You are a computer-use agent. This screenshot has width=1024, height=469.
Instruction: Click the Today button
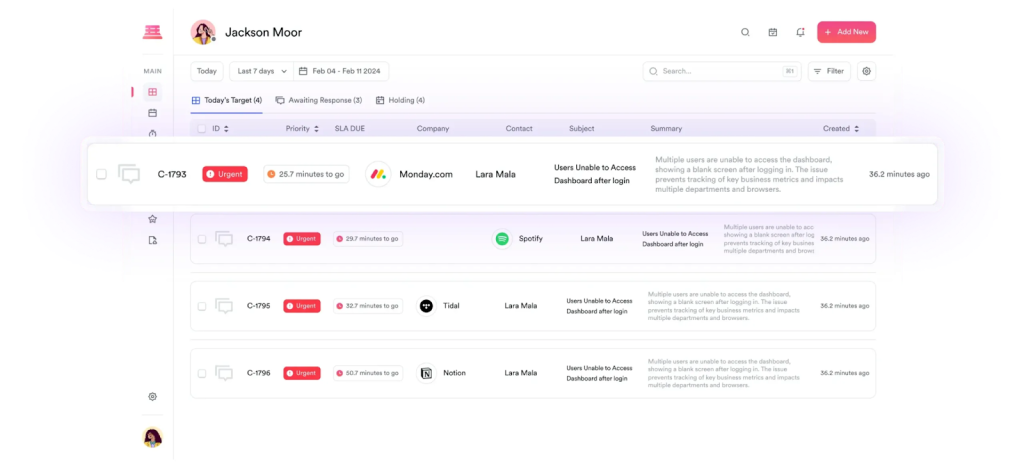click(207, 71)
